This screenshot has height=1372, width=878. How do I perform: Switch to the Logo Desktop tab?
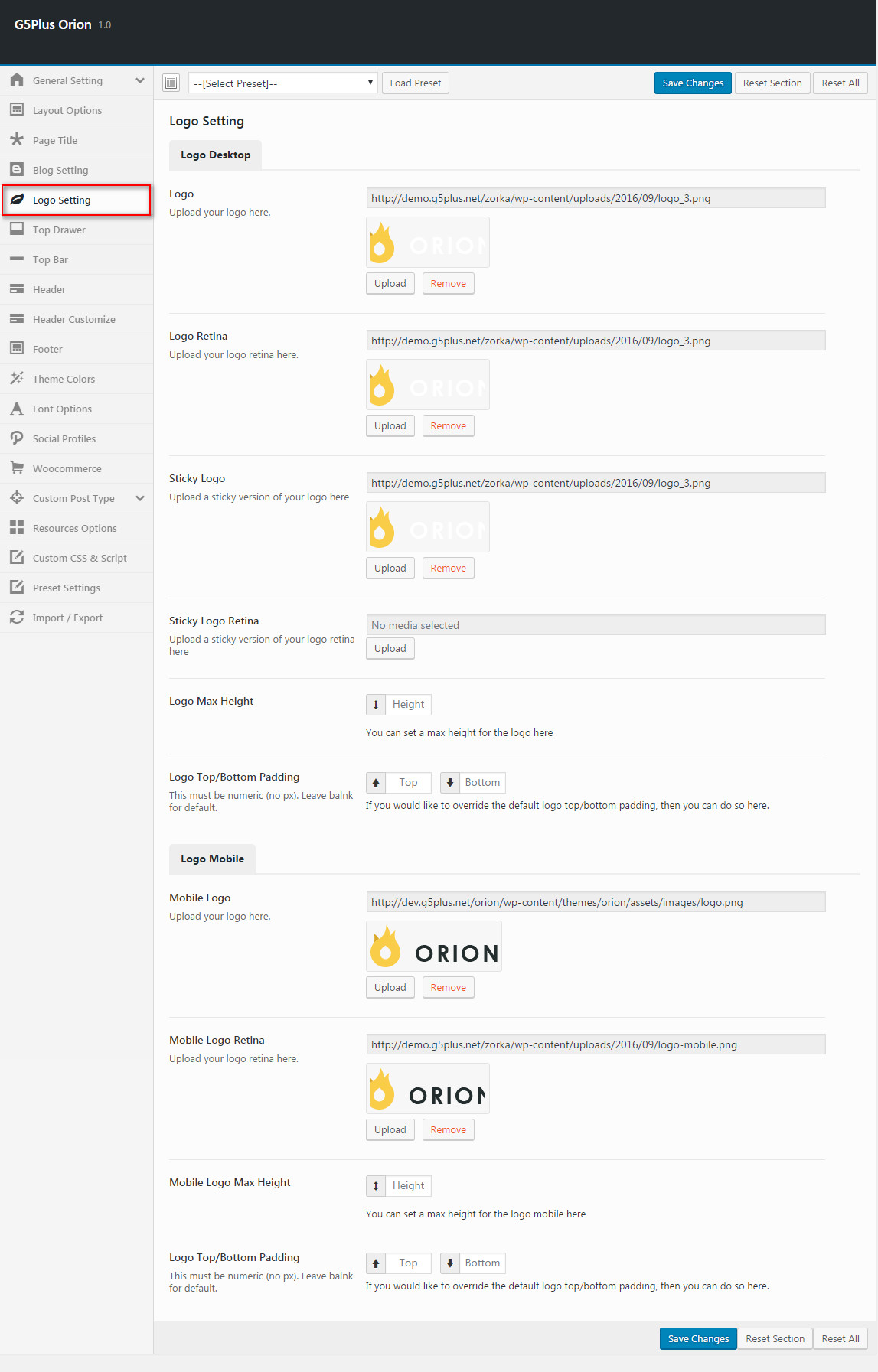(215, 155)
